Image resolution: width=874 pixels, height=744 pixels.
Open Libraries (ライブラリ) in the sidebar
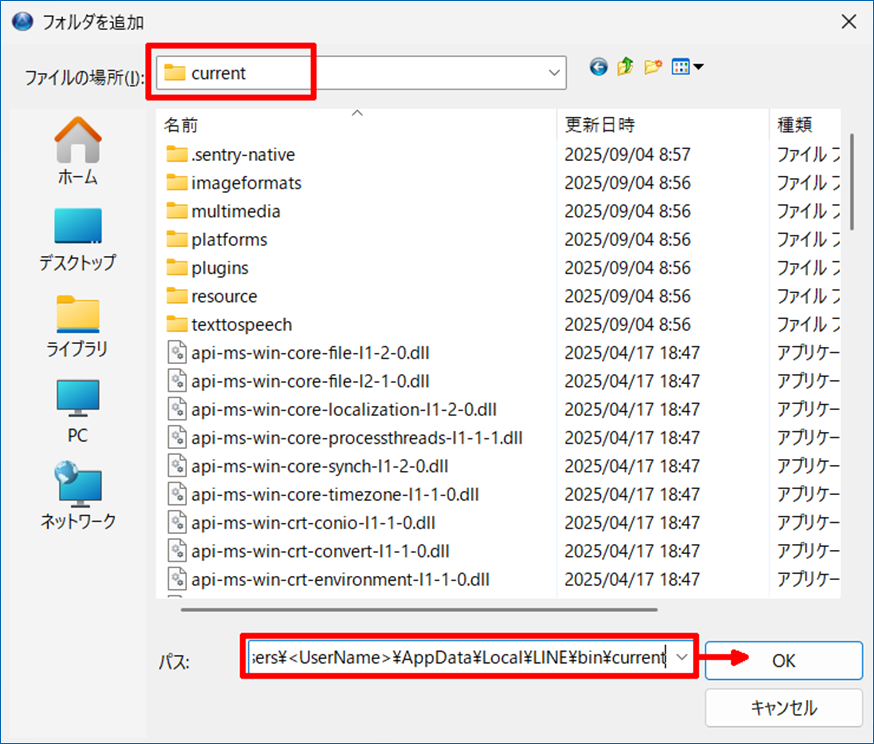77,326
